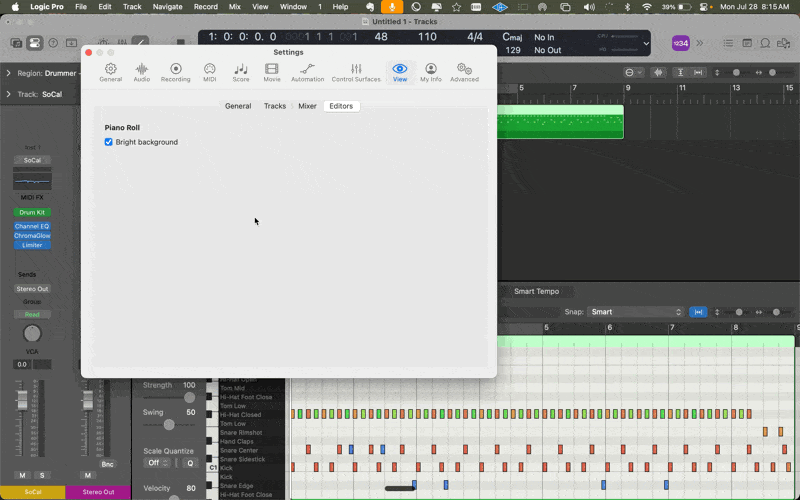Image resolution: width=800 pixels, height=500 pixels.
Task: Uncheck the Bright background checkbox
Action: pos(109,142)
